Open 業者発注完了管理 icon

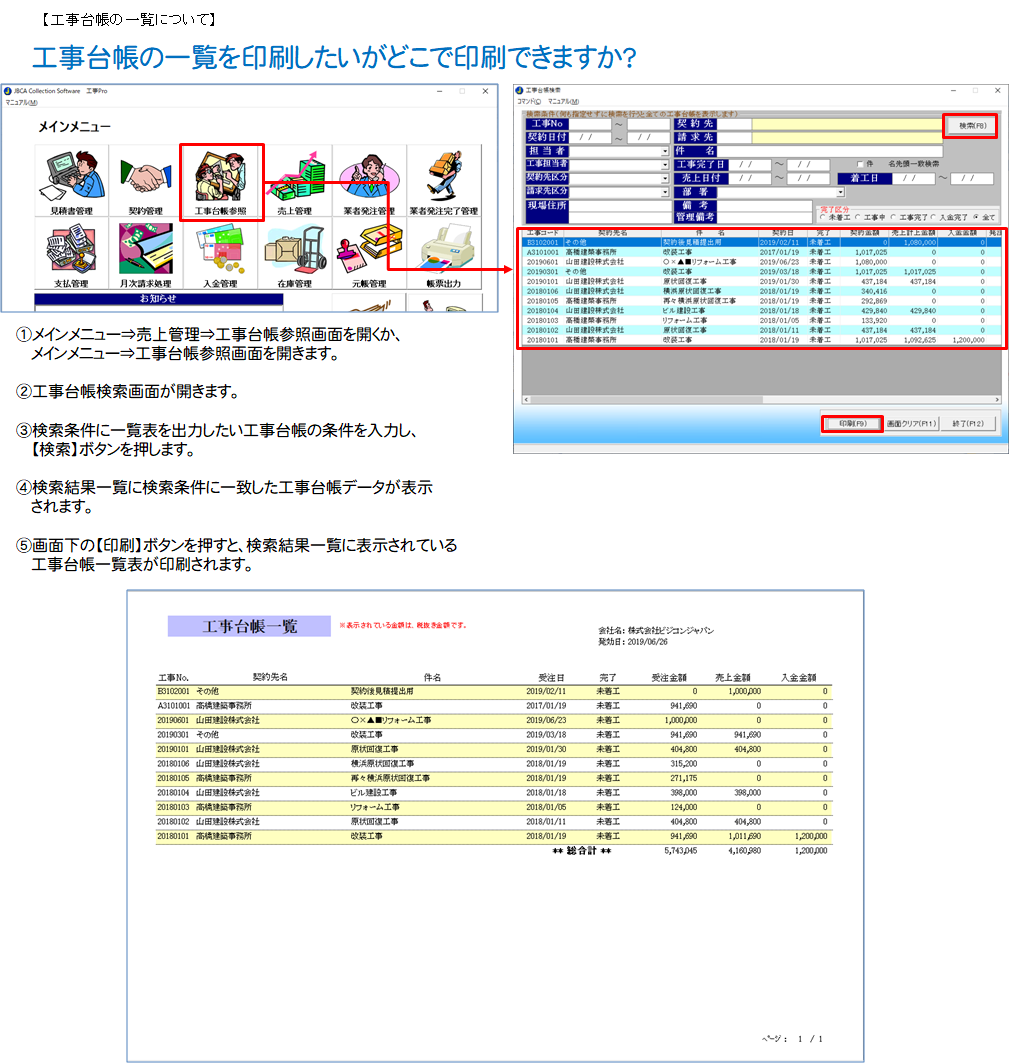click(444, 180)
